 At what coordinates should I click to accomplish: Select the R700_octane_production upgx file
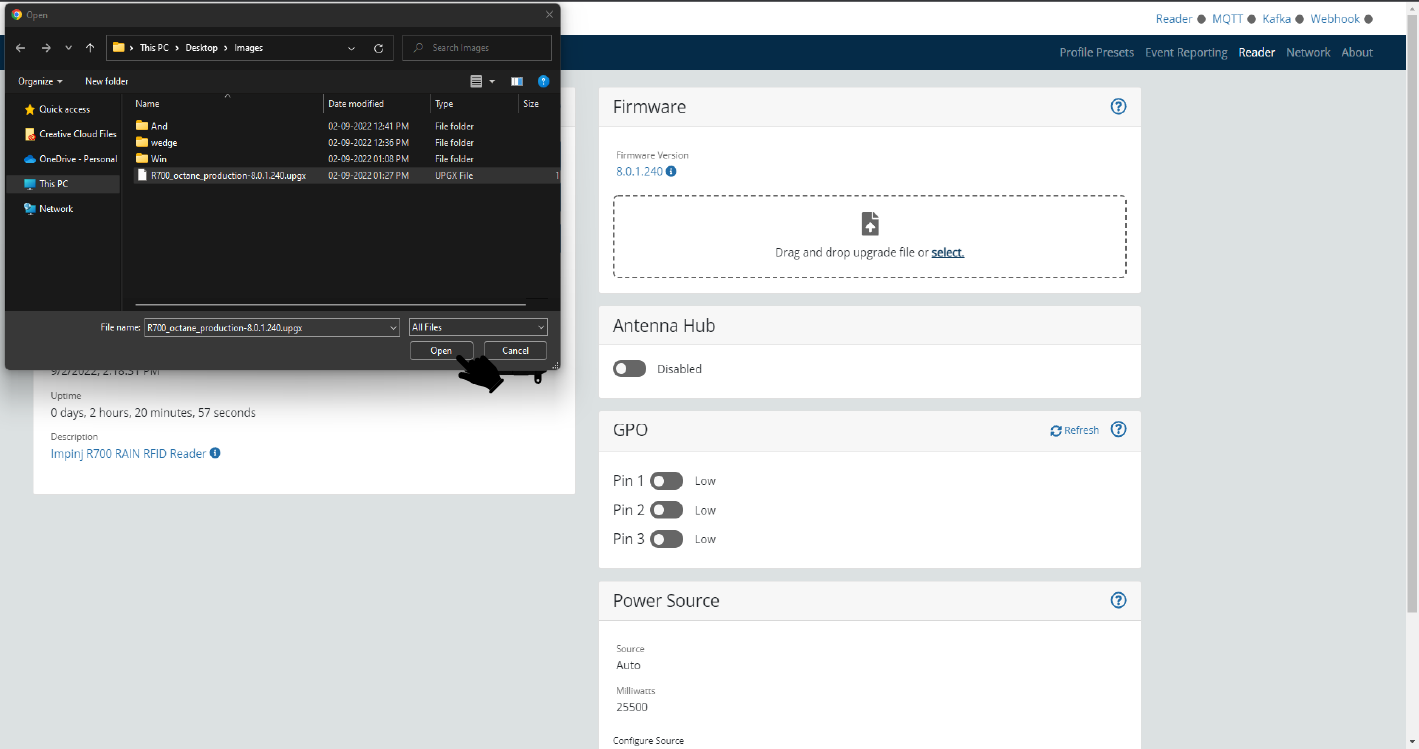228,176
